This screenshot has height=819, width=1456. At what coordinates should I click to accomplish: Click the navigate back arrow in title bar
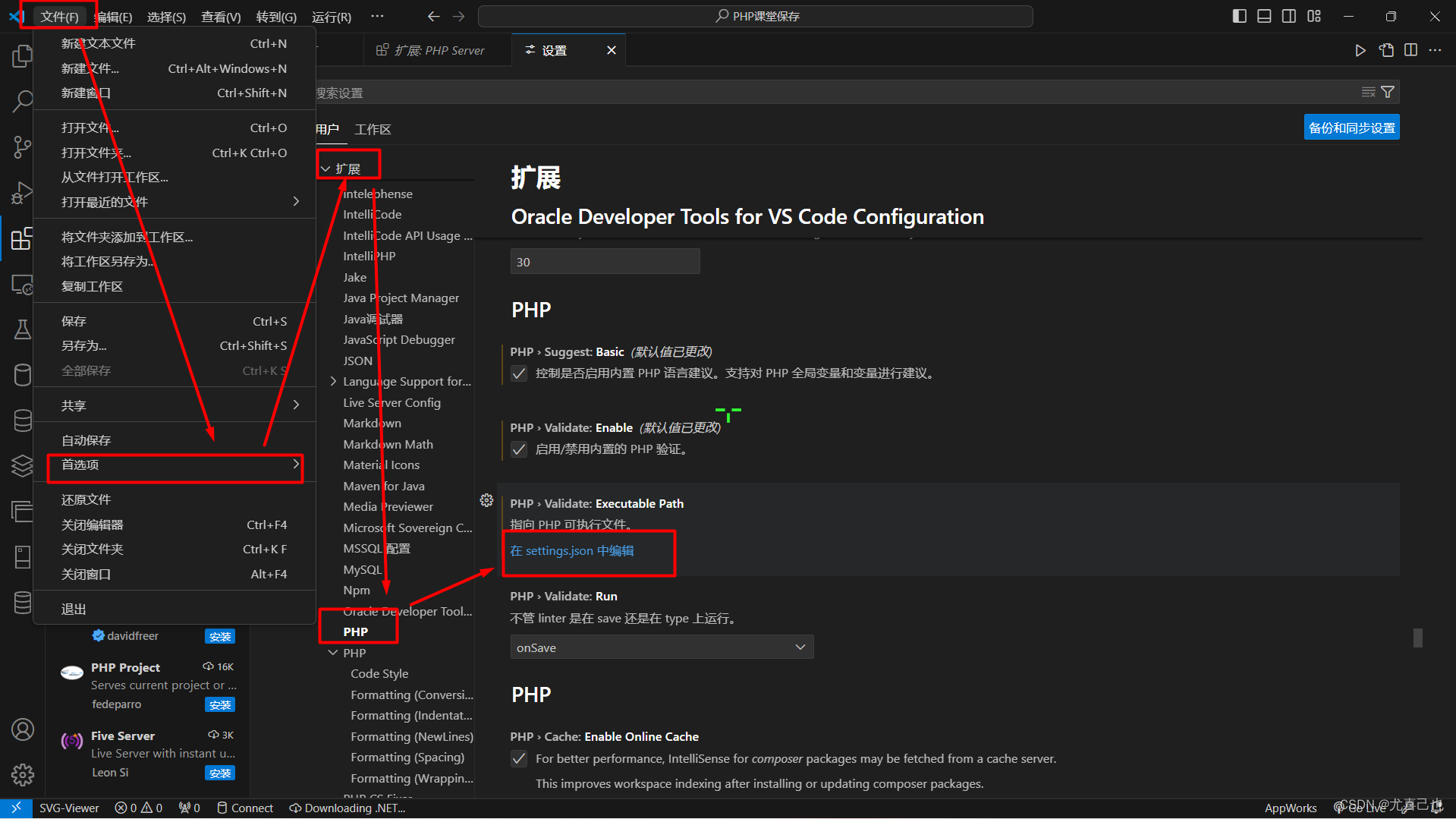pyautogui.click(x=433, y=16)
